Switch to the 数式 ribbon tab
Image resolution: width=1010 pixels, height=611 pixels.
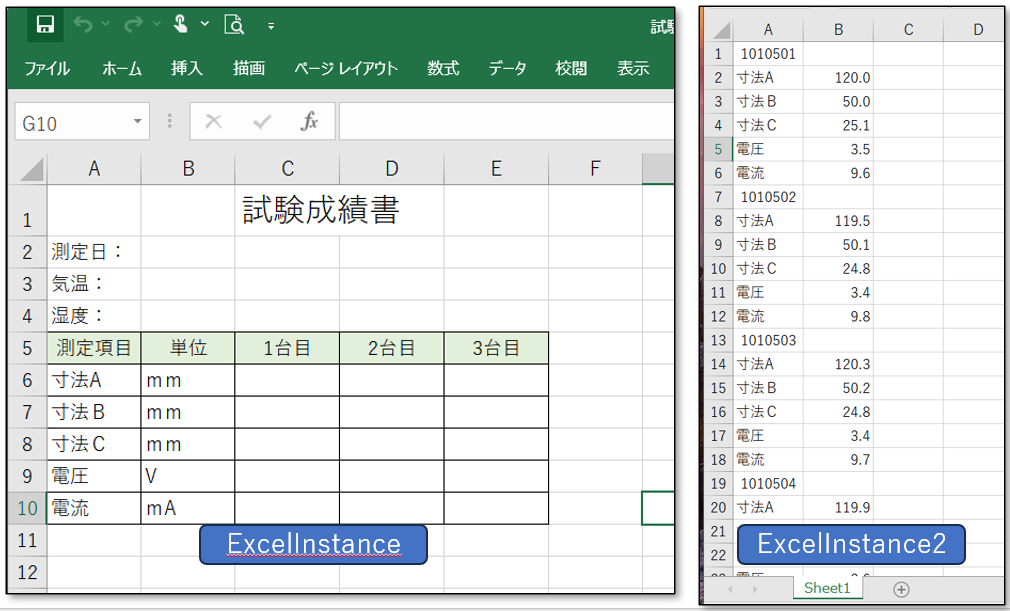443,69
